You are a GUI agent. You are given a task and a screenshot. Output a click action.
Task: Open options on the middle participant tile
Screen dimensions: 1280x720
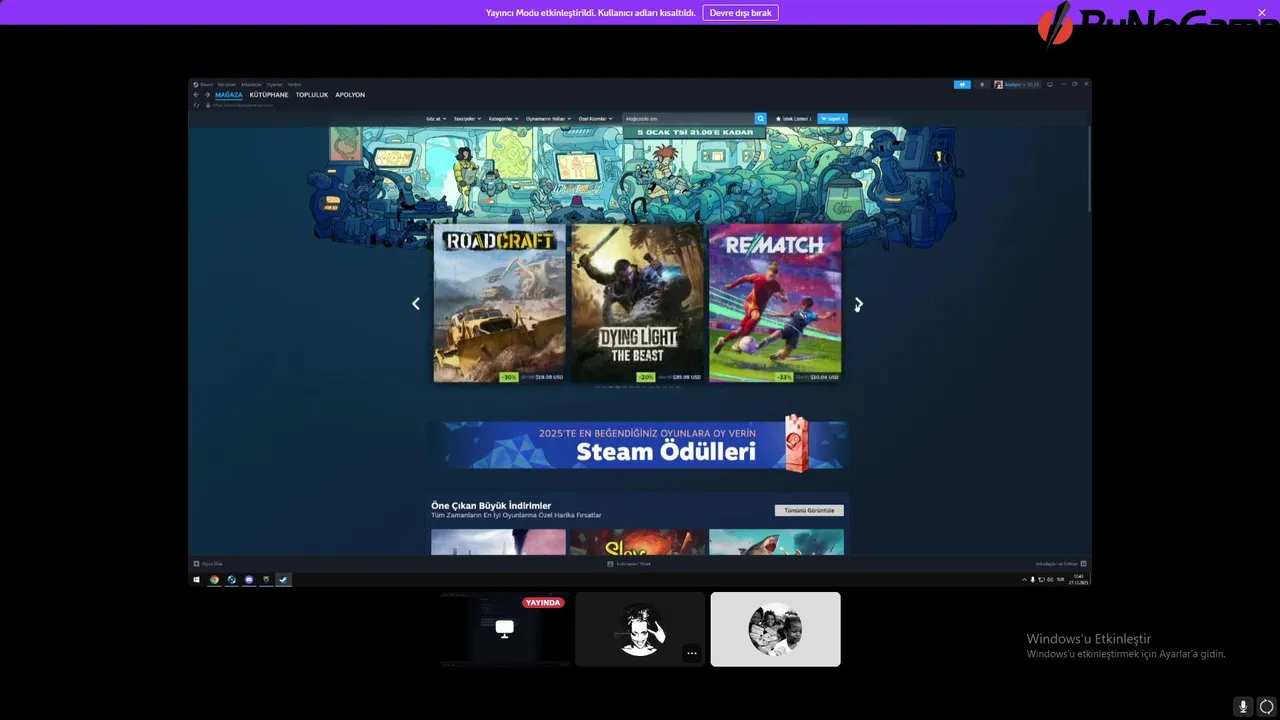[x=691, y=653]
